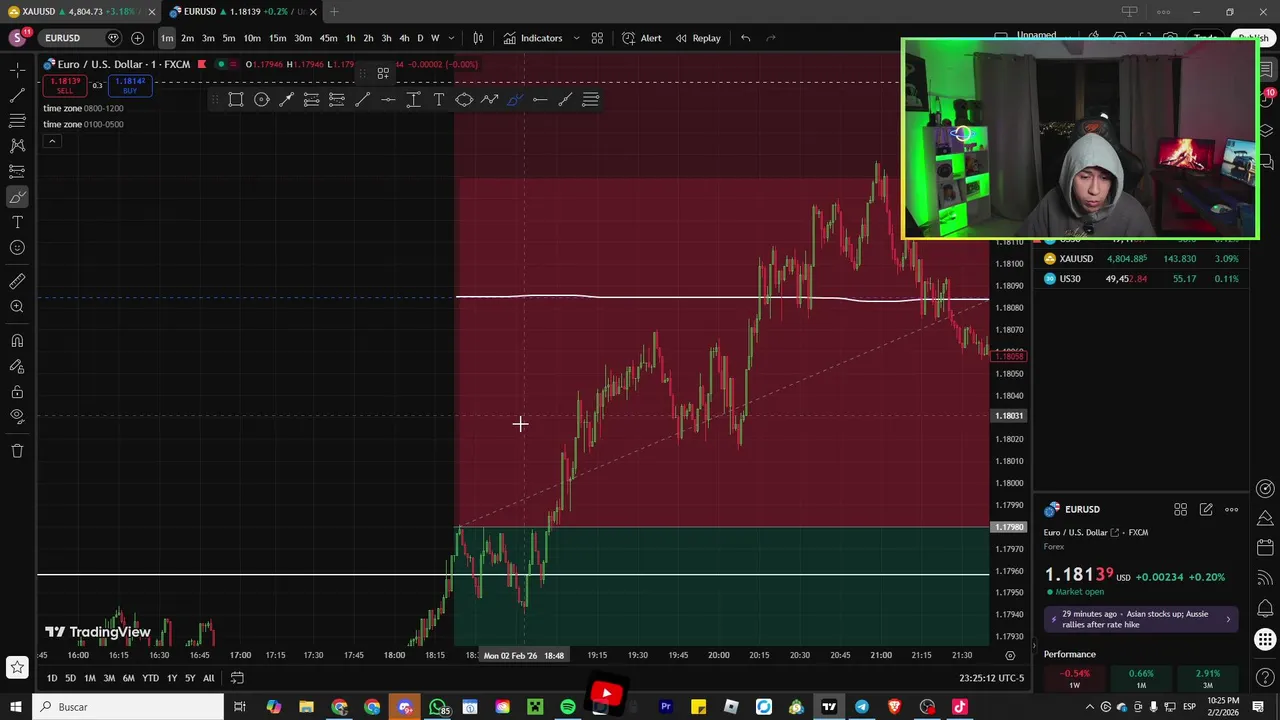Select the ruler measure tool

point(17,282)
